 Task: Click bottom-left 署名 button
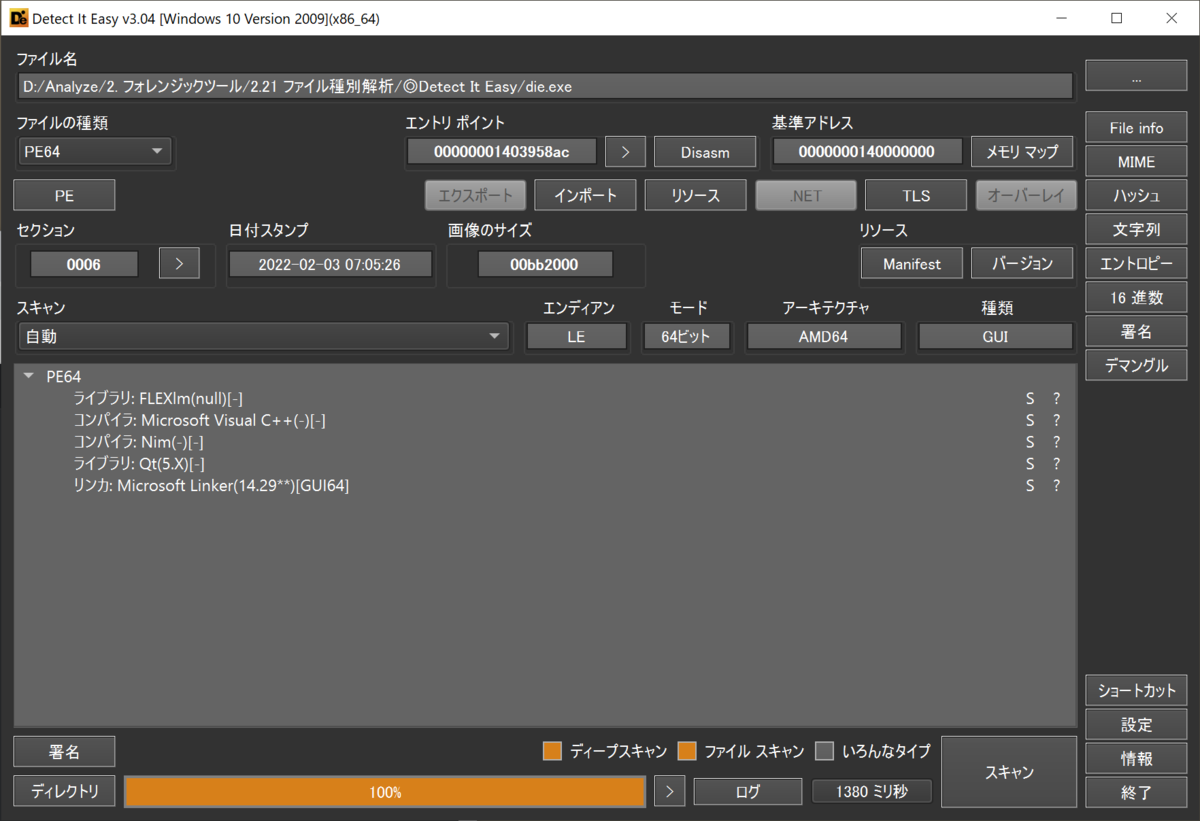coord(64,751)
